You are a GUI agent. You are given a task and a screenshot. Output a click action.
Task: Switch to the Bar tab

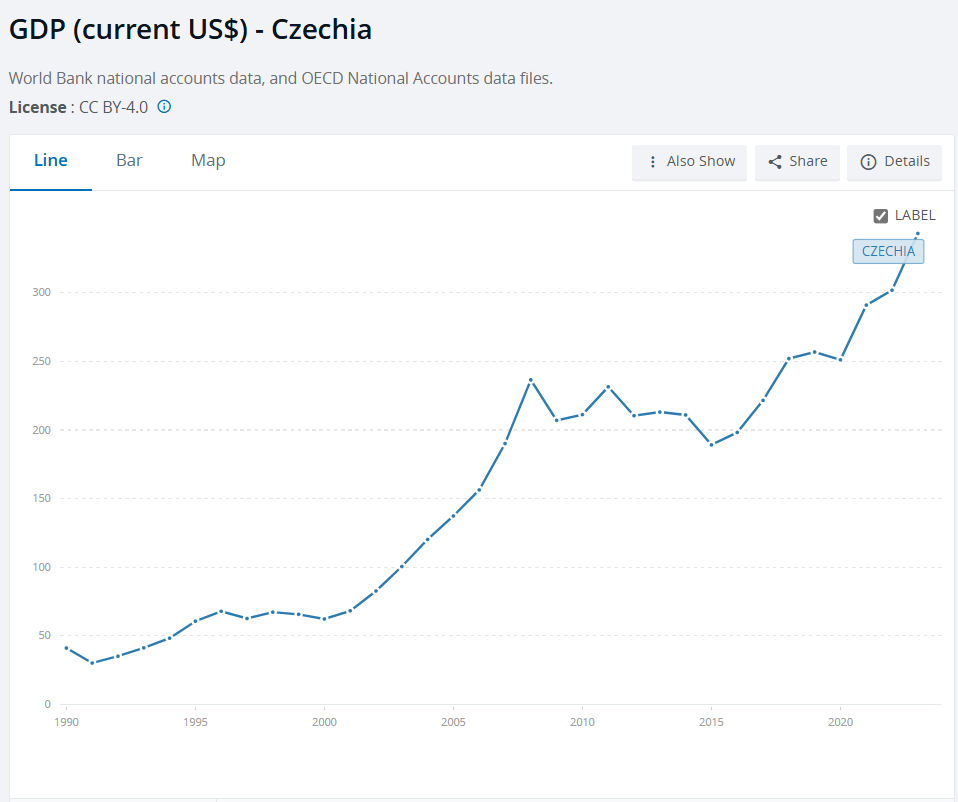[129, 160]
